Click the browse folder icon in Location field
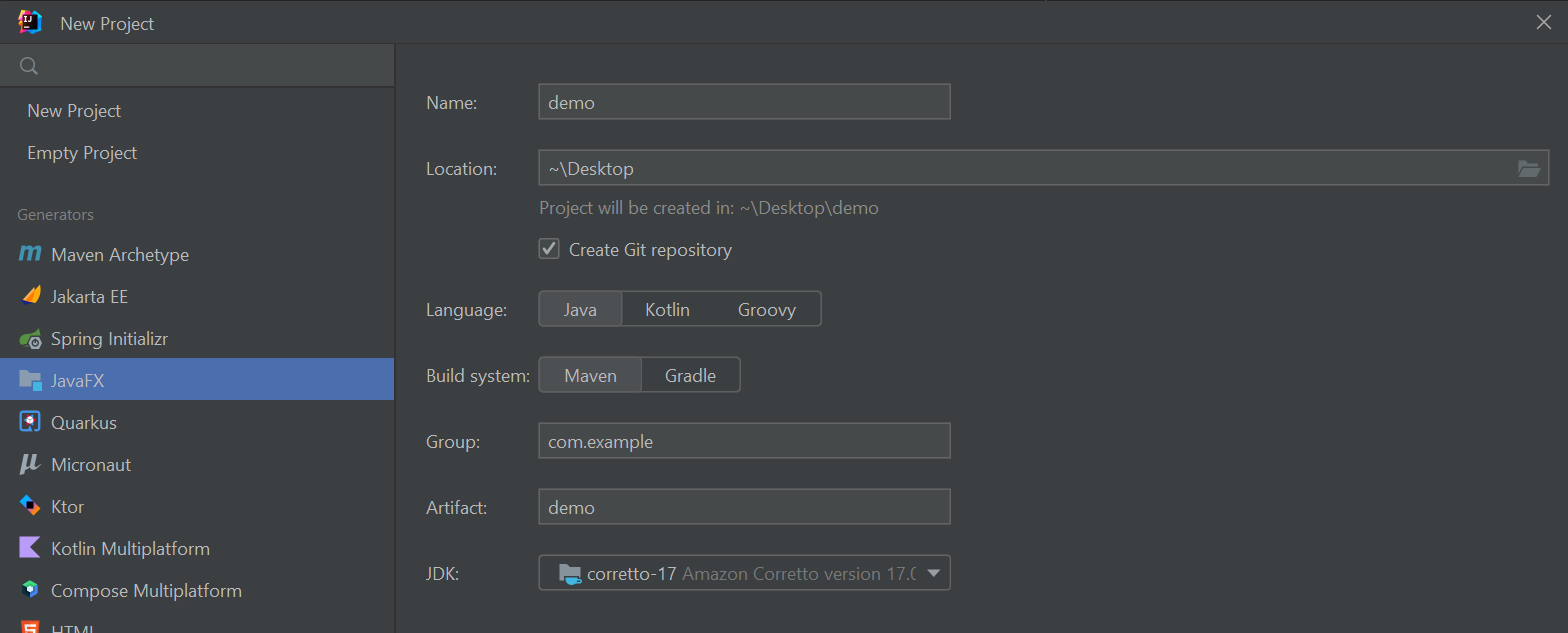Image resolution: width=1568 pixels, height=633 pixels. point(1529,168)
